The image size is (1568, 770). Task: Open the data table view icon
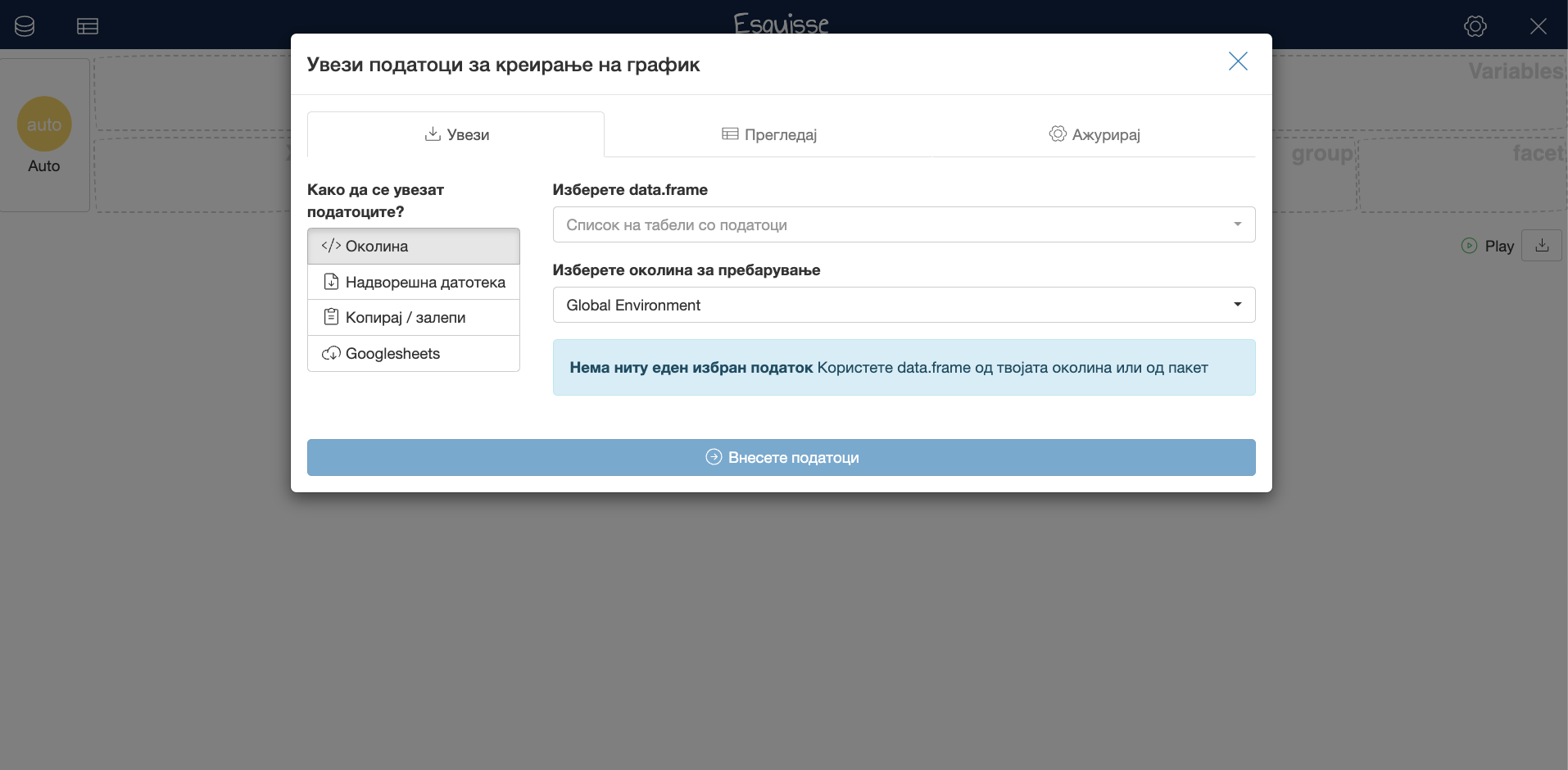click(x=88, y=26)
